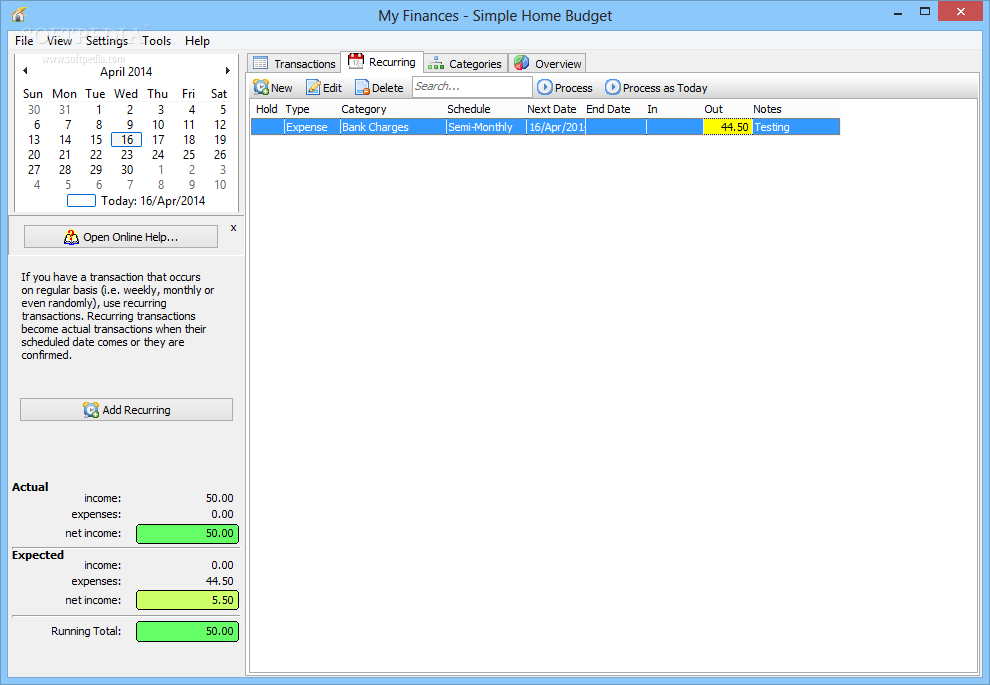The image size is (990, 685).
Task: Click Today: 16/Apr/2014 link
Action: click(x=153, y=201)
